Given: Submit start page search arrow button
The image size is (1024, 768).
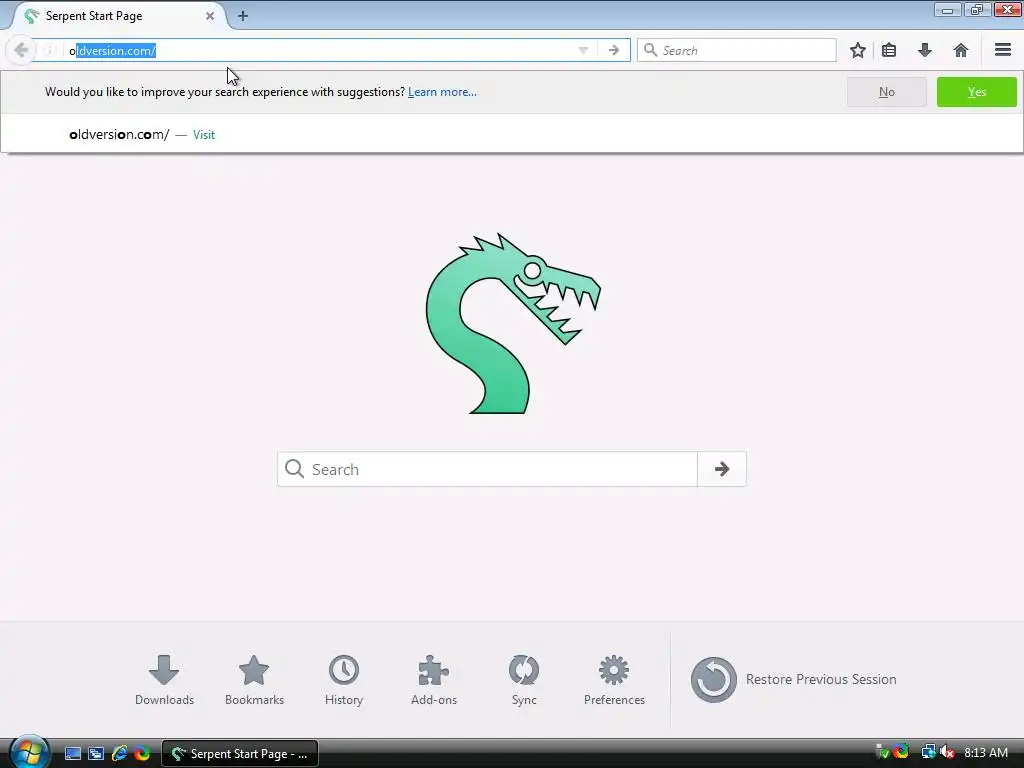Looking at the screenshot, I should (722, 469).
